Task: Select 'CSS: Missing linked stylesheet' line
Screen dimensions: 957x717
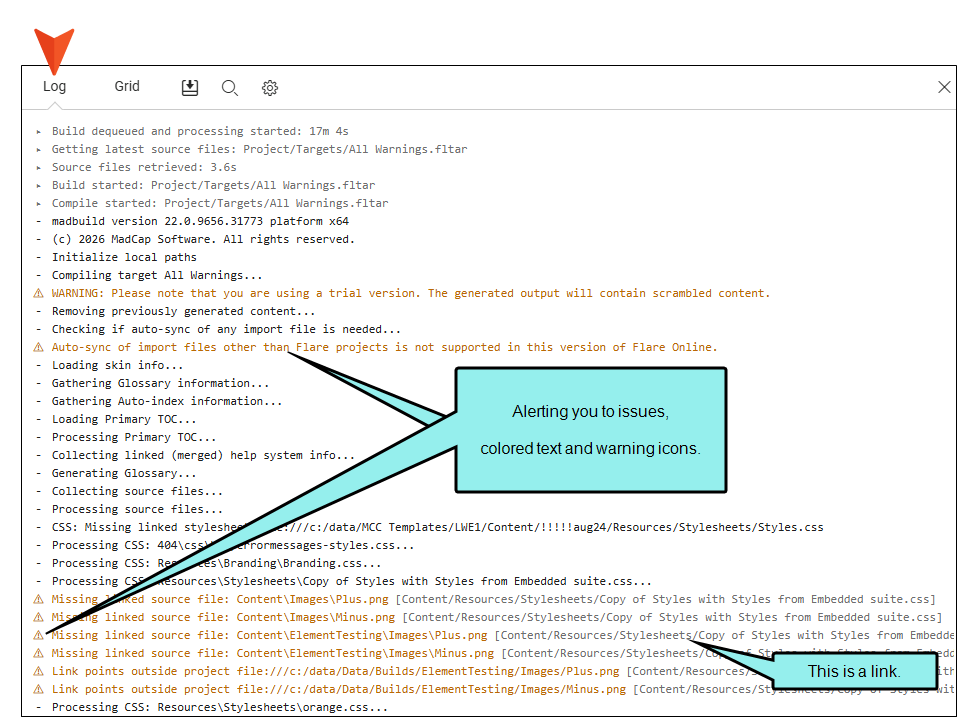Action: click(438, 527)
